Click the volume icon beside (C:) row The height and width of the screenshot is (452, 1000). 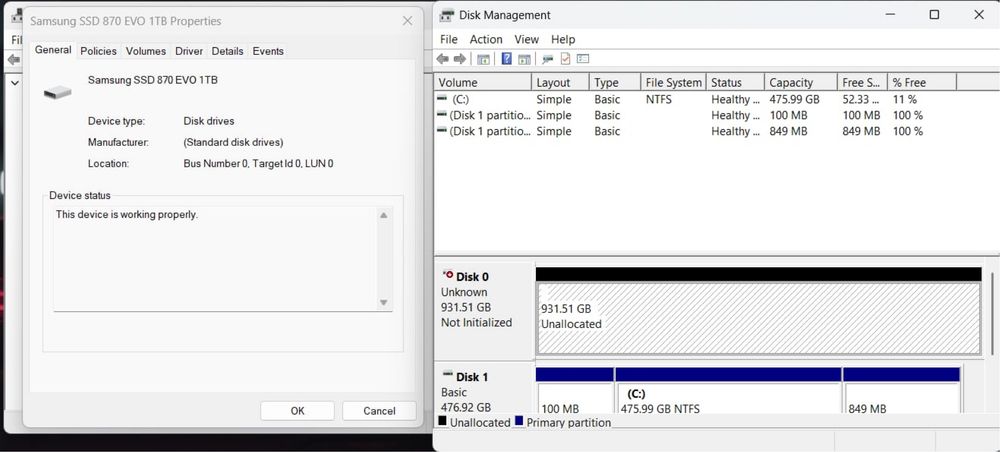(442, 99)
